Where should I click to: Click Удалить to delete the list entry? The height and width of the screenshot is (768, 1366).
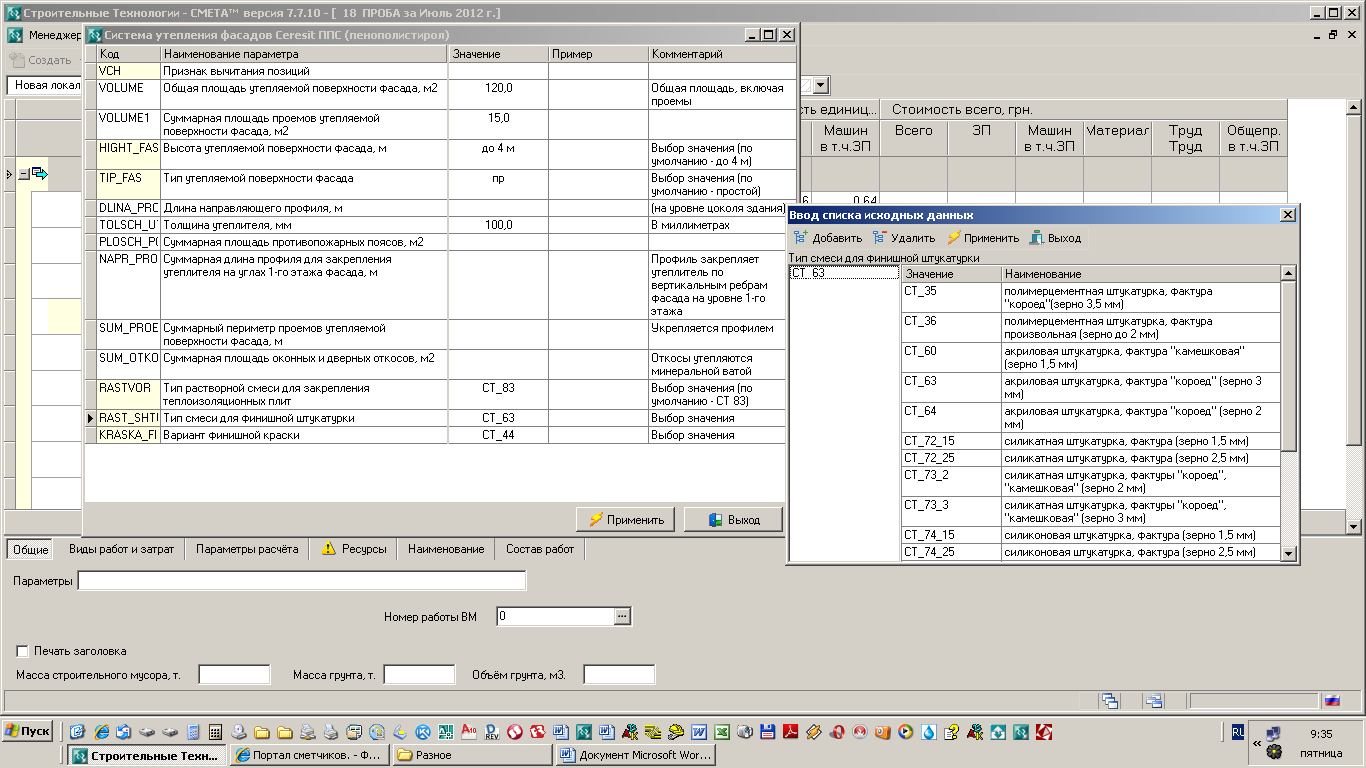(880, 238)
